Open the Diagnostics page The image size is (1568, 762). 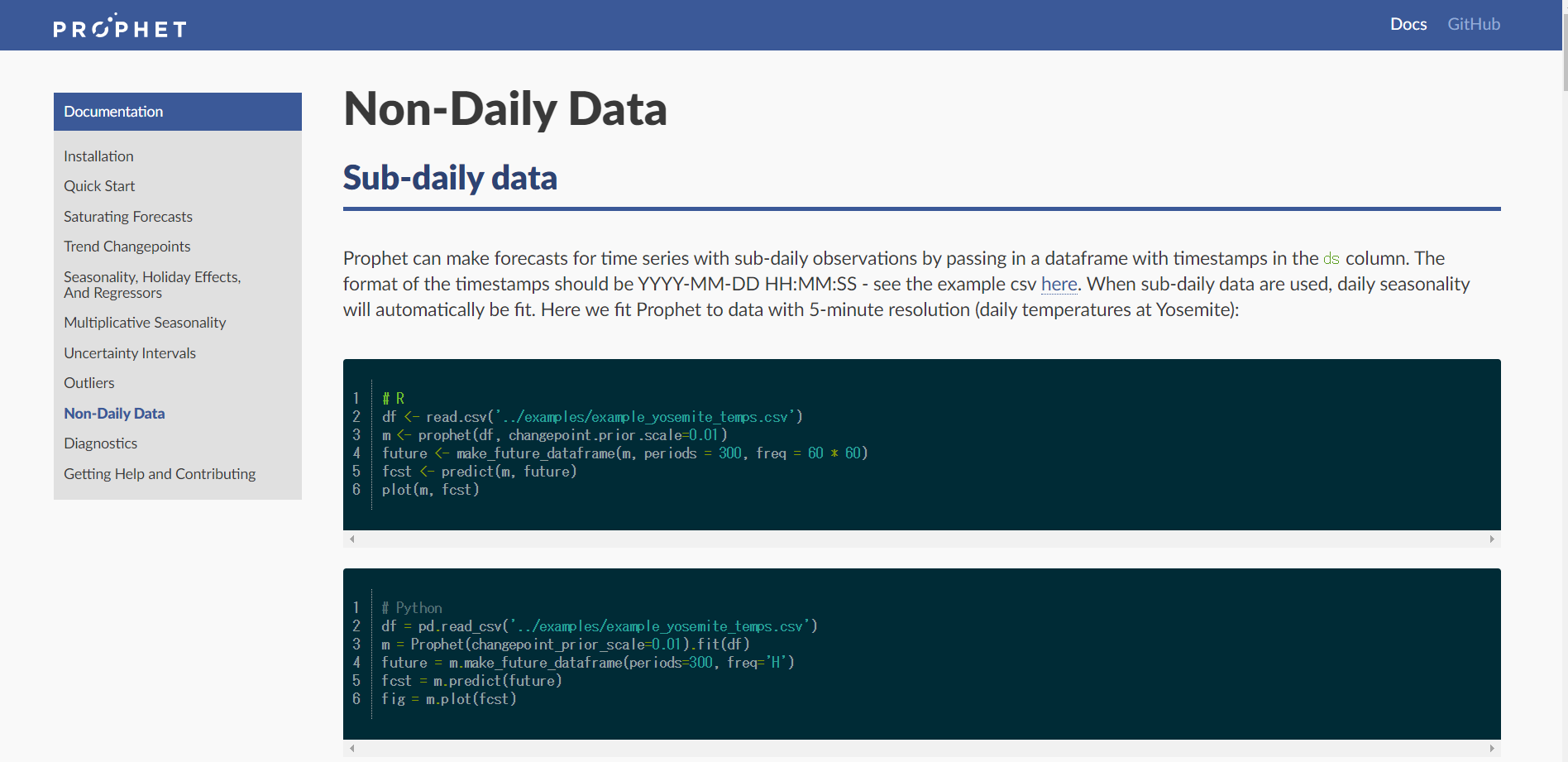point(101,443)
